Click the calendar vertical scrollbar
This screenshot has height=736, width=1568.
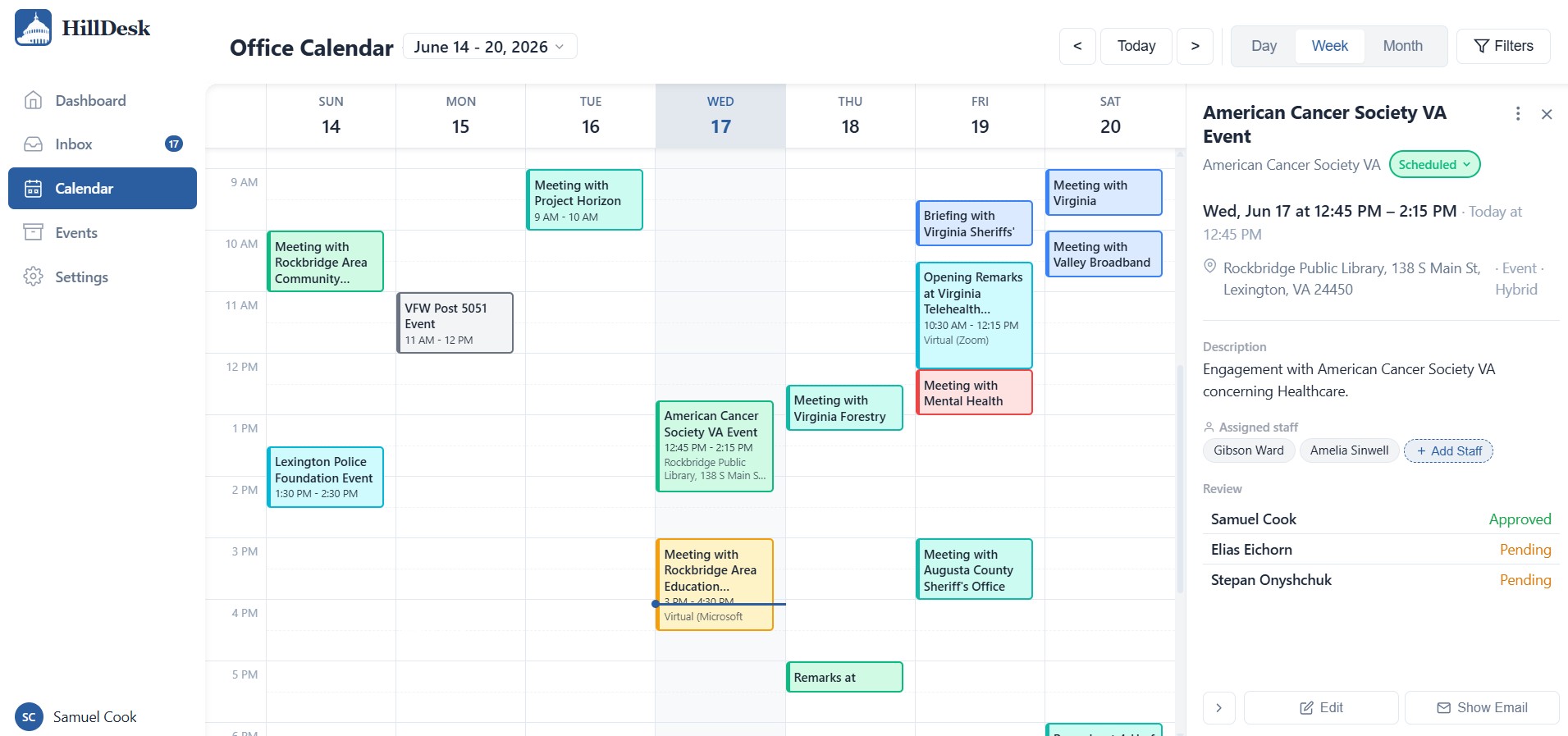[x=1180, y=478]
